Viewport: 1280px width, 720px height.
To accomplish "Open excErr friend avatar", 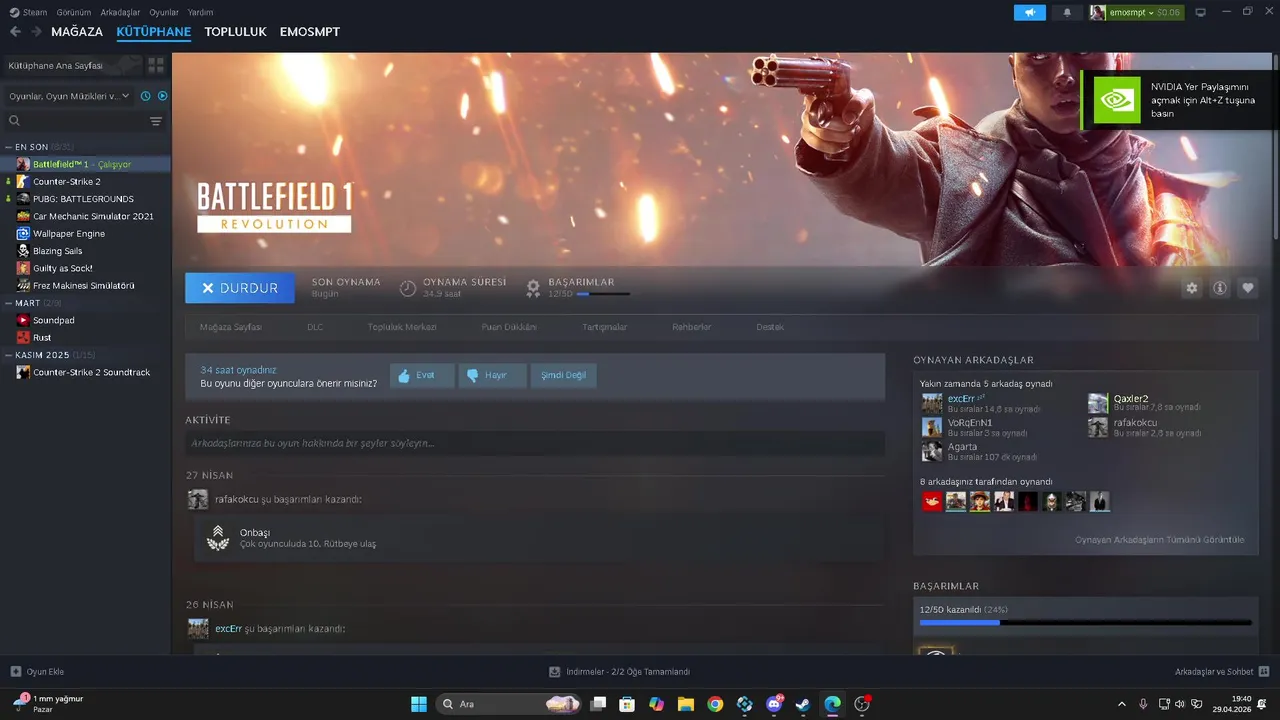I will 932,403.
